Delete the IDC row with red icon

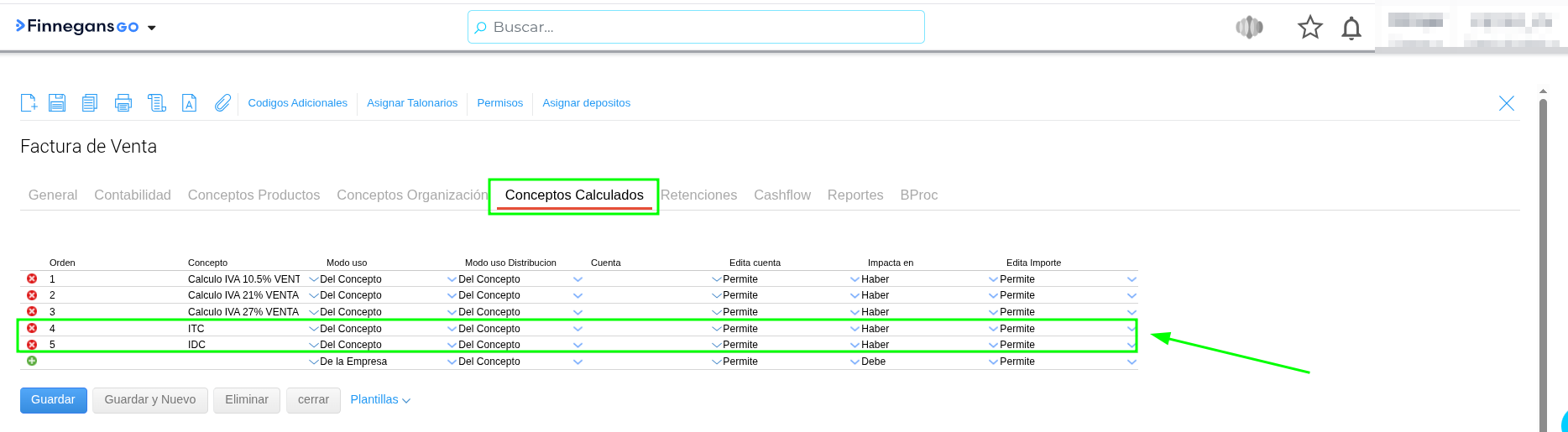click(x=32, y=345)
